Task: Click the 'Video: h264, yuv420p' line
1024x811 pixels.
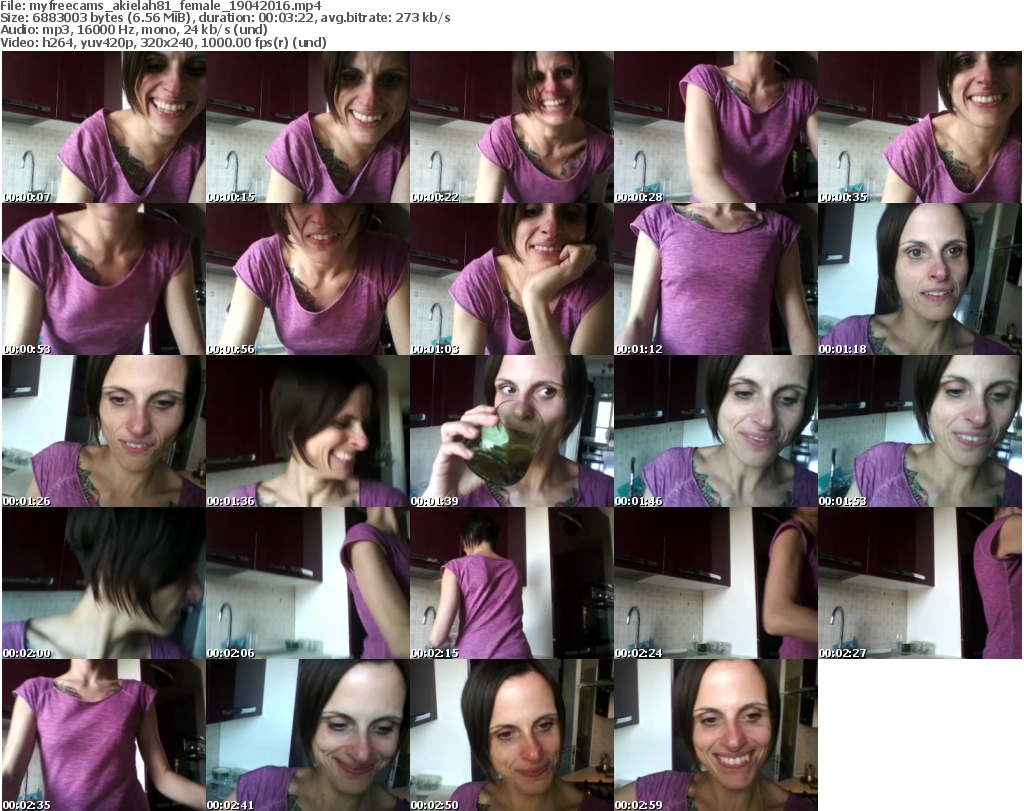Action: (x=163, y=42)
